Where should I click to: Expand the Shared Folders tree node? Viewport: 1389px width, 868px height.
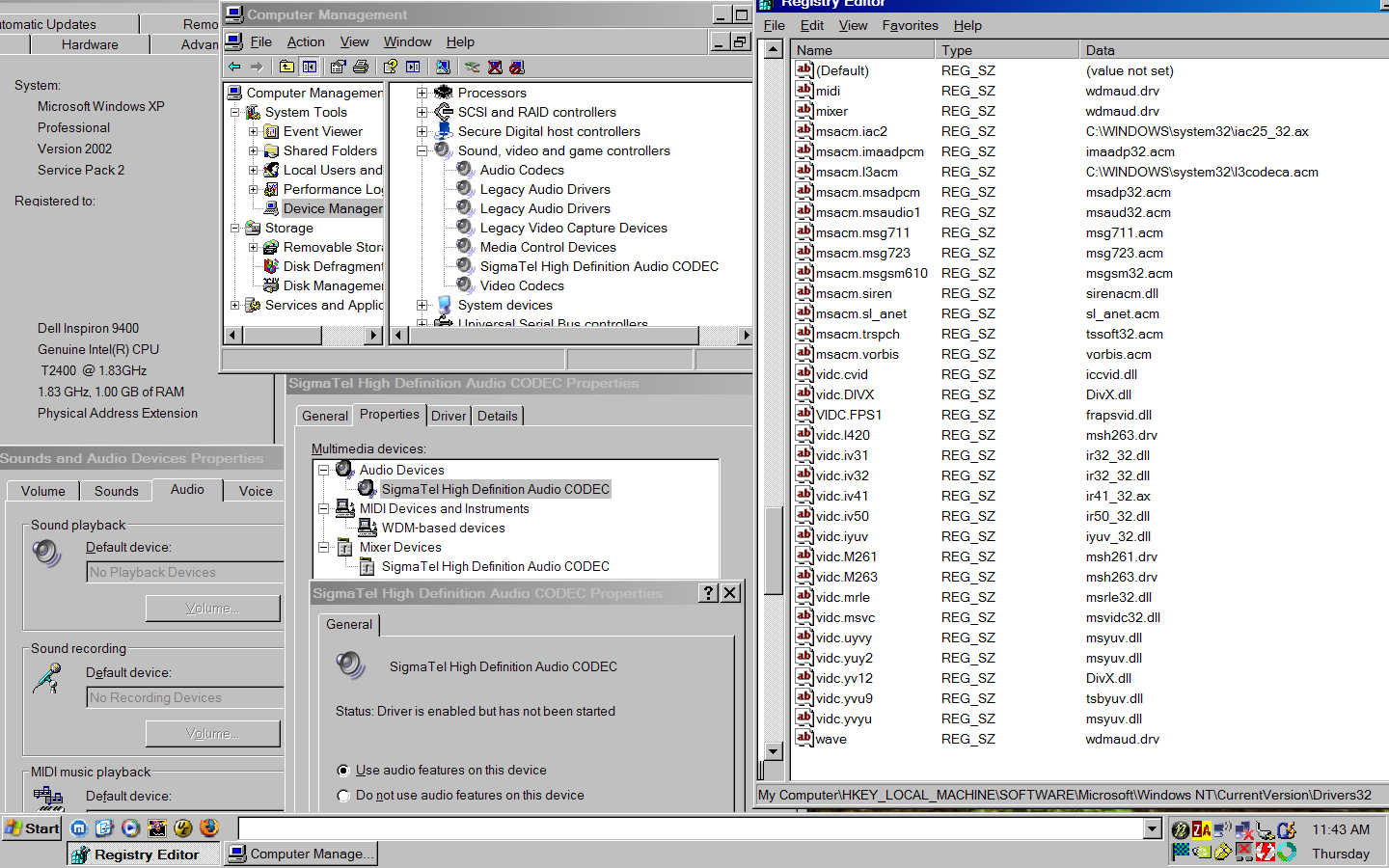(x=253, y=150)
